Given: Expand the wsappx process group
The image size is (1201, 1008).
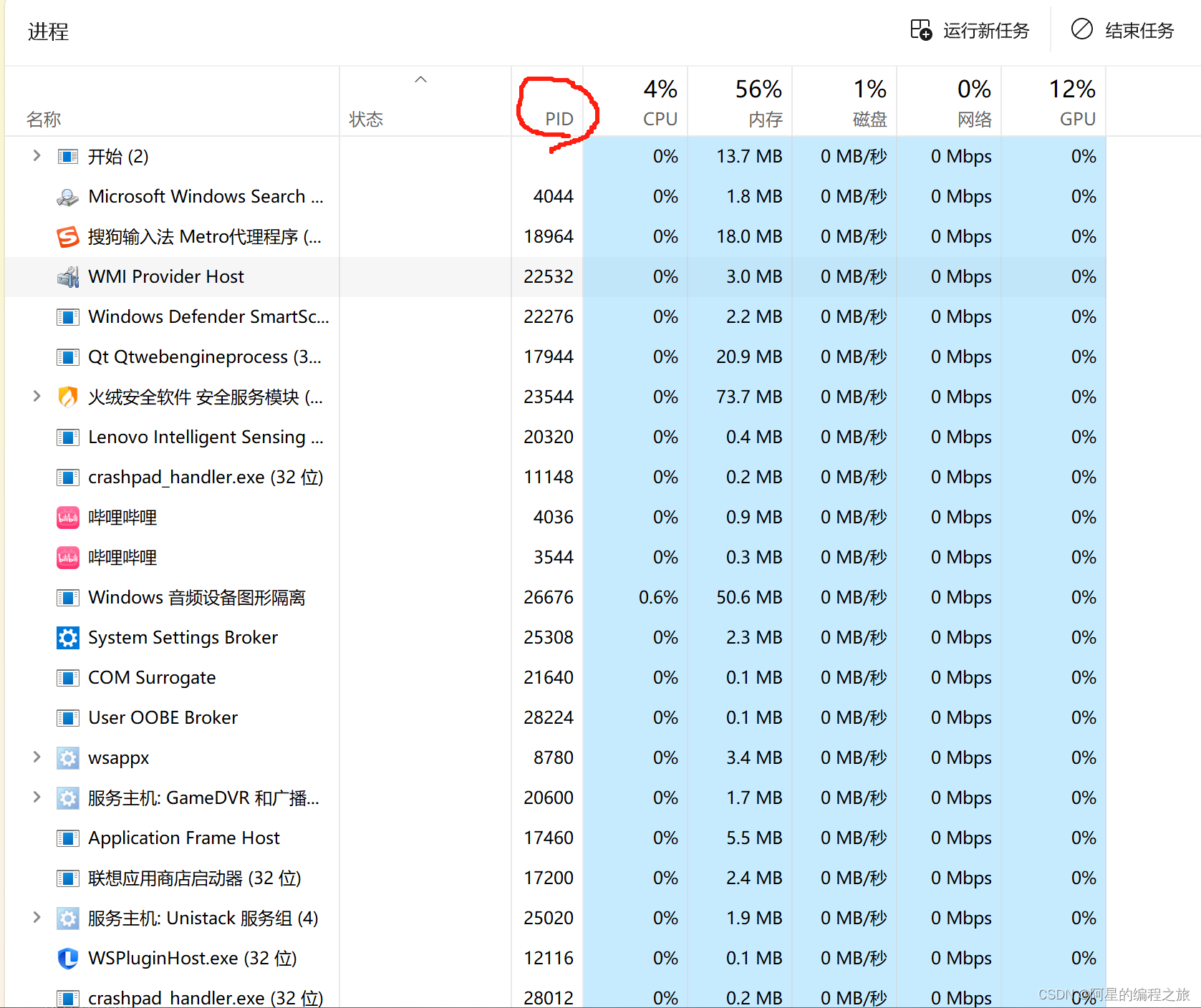Looking at the screenshot, I should (x=37, y=757).
